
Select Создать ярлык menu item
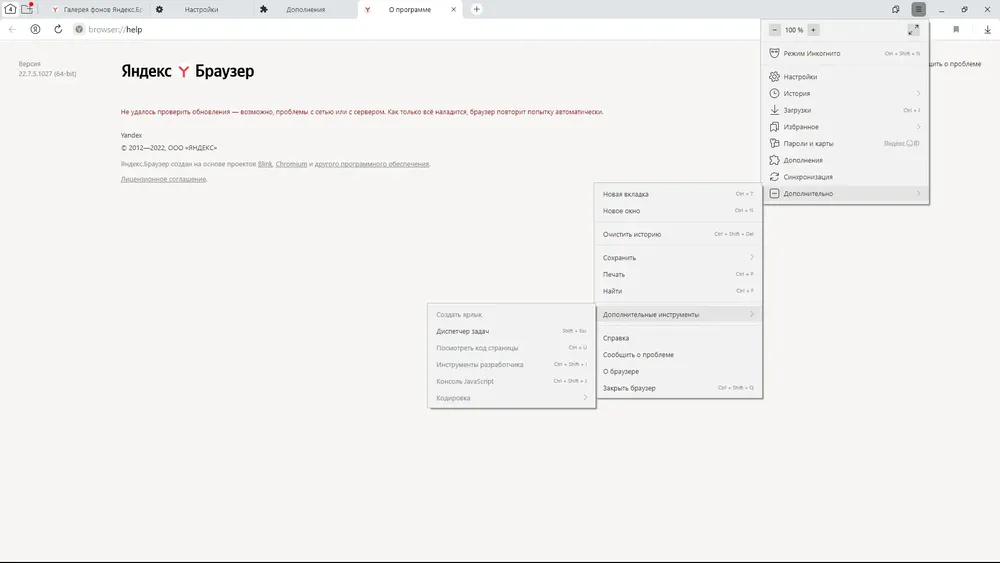coord(511,314)
